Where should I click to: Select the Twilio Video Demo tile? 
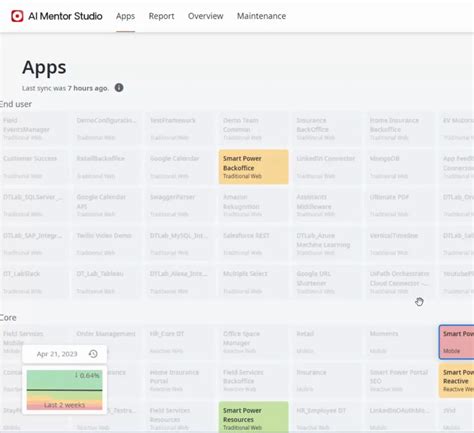pos(107,244)
